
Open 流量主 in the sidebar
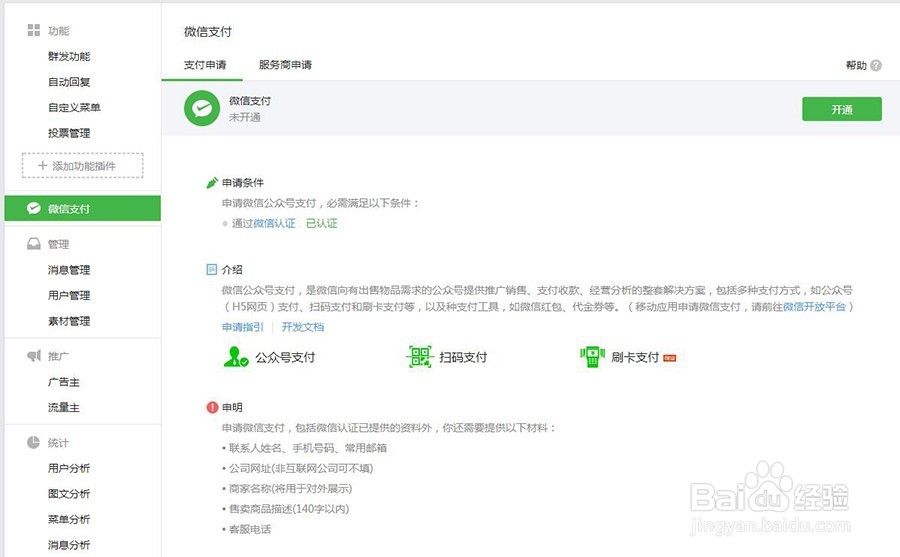[64, 407]
